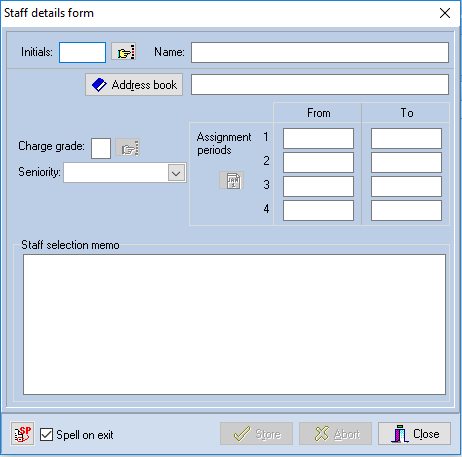Click the field next to Address book
462x457 pixels.
point(320,85)
